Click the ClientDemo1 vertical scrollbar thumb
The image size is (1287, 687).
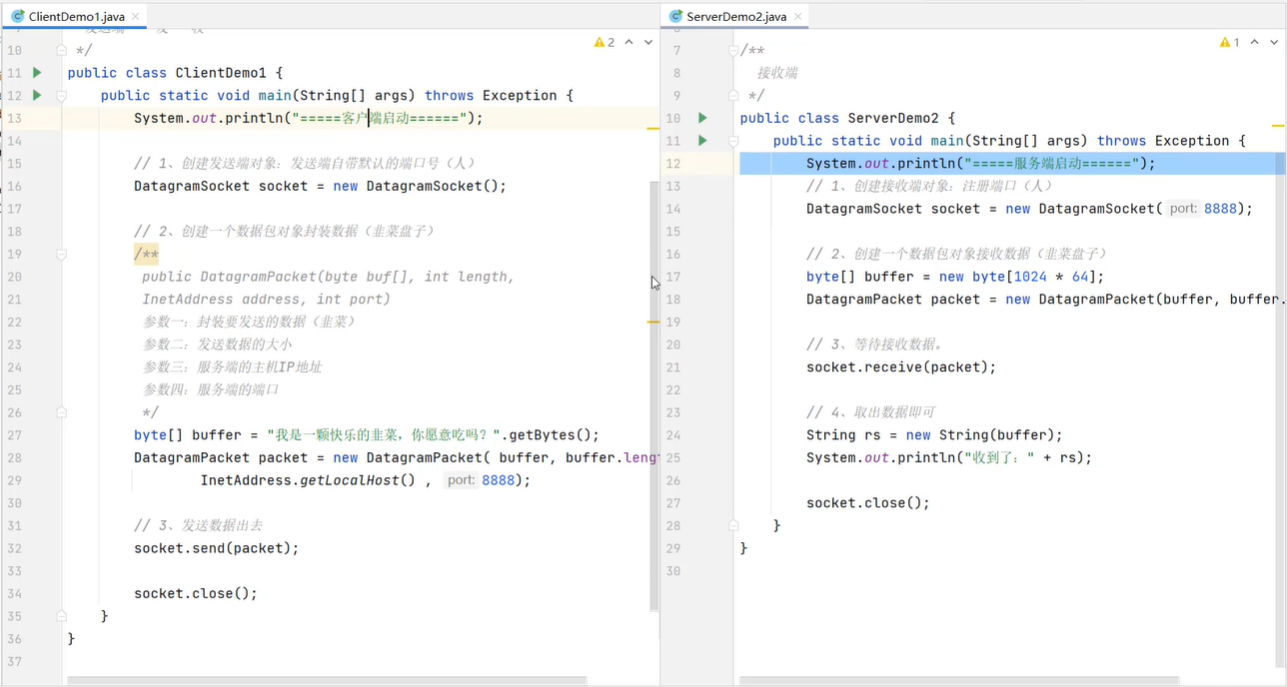click(655, 395)
